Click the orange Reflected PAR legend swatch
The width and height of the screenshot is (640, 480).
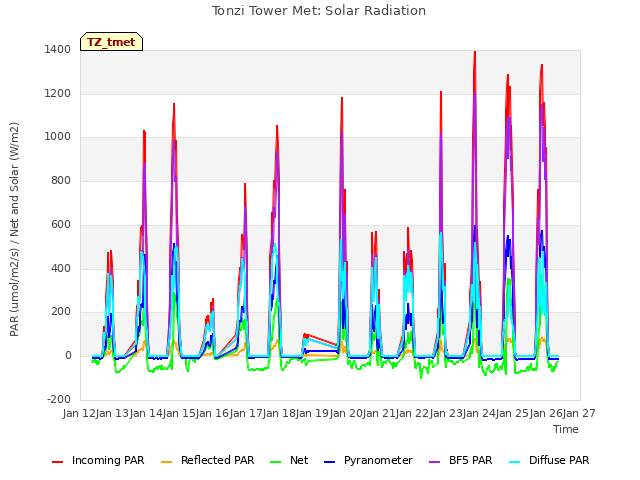(167, 462)
